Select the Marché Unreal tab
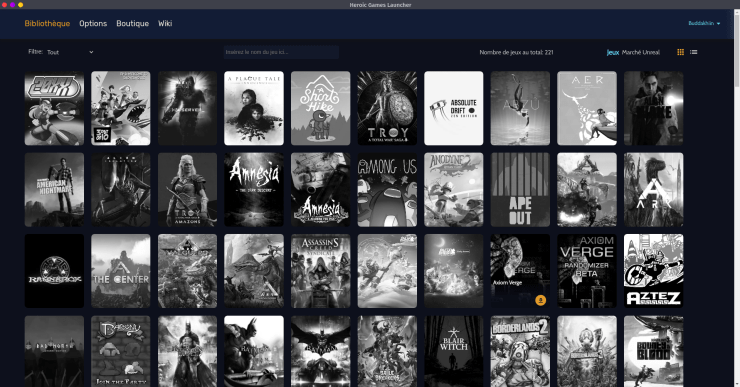This screenshot has width=740, height=387. click(x=640, y=52)
